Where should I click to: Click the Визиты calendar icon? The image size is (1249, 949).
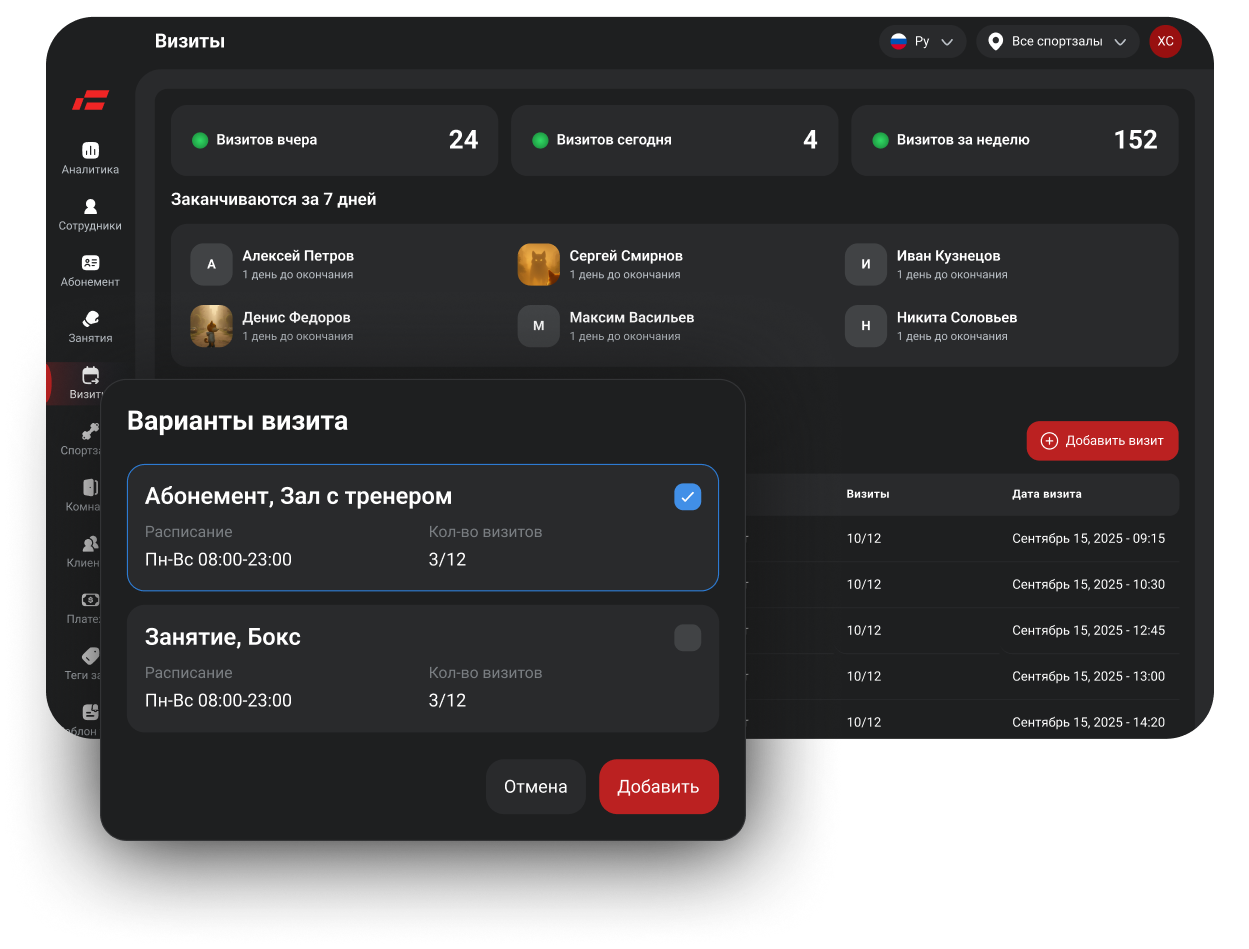(x=90, y=375)
